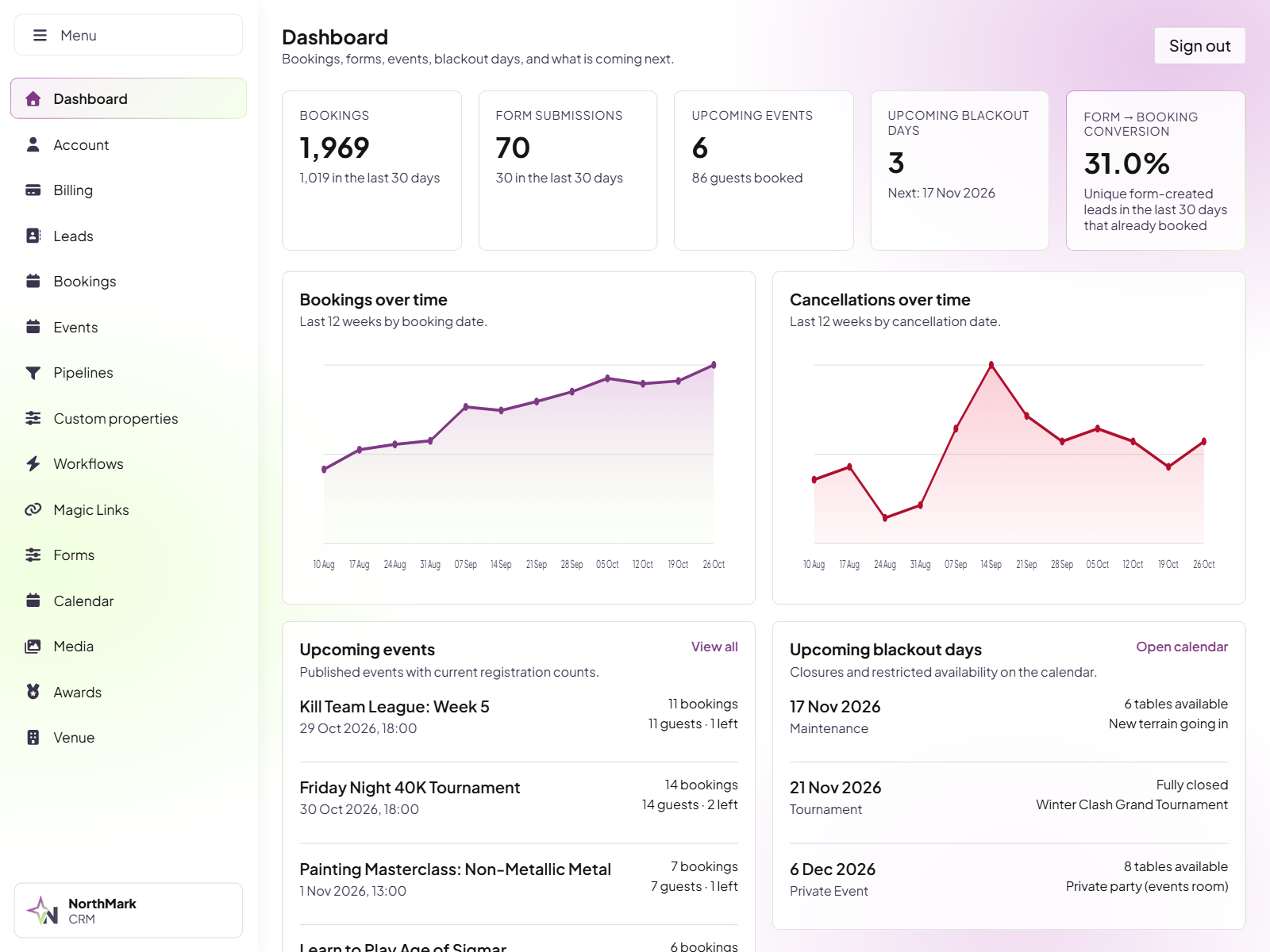1270x952 pixels.
Task: Click the Form Submissions card
Action: (x=568, y=171)
